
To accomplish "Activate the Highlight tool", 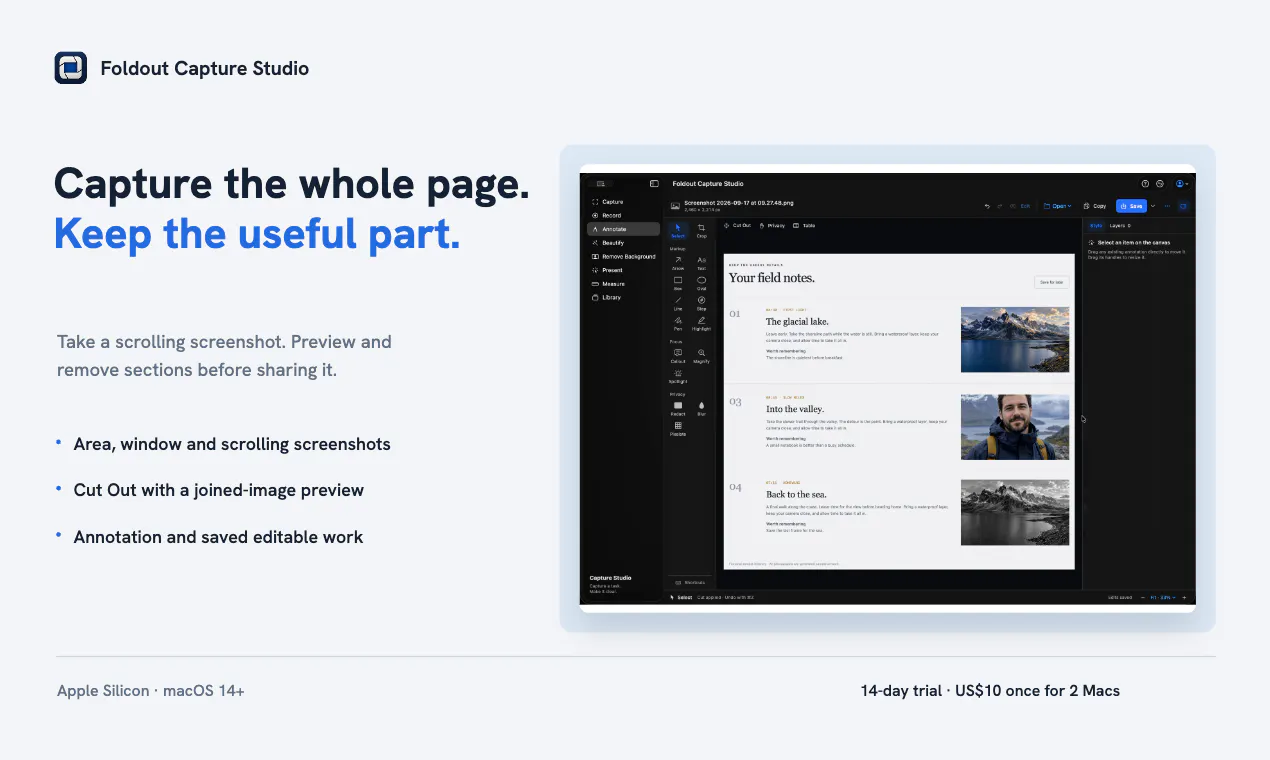I will click(701, 323).
